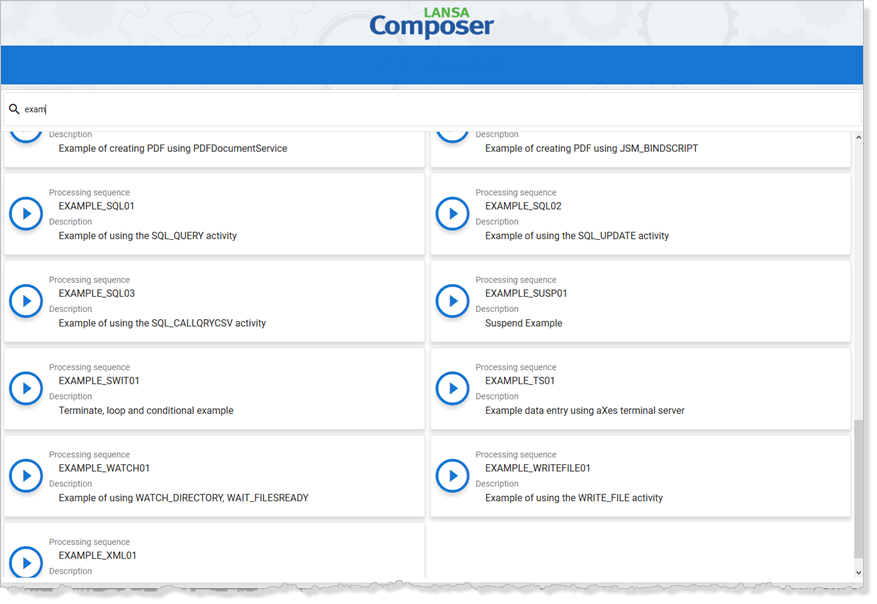Select the EXAMPLE_SQL03 name text
Image resolution: width=877 pixels, height=604 pixels.
pyautogui.click(x=97, y=293)
